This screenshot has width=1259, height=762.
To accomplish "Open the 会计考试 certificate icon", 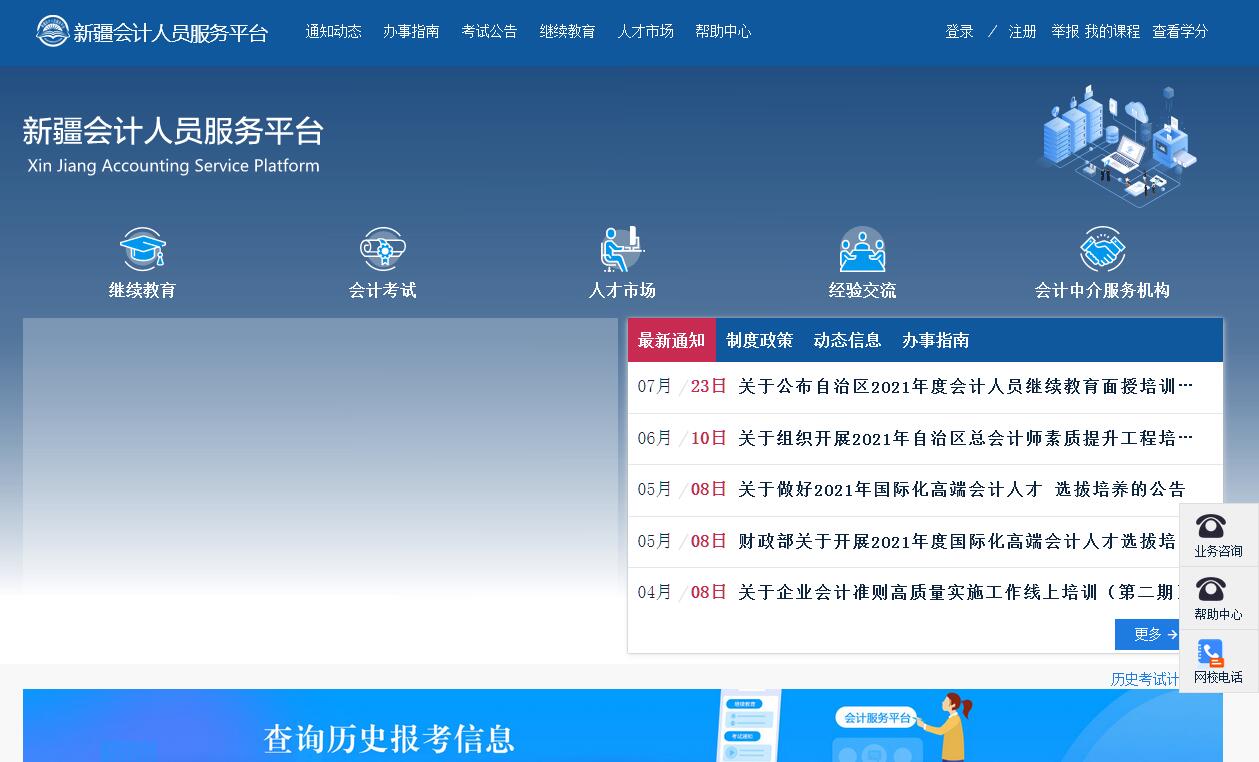I will click(382, 249).
